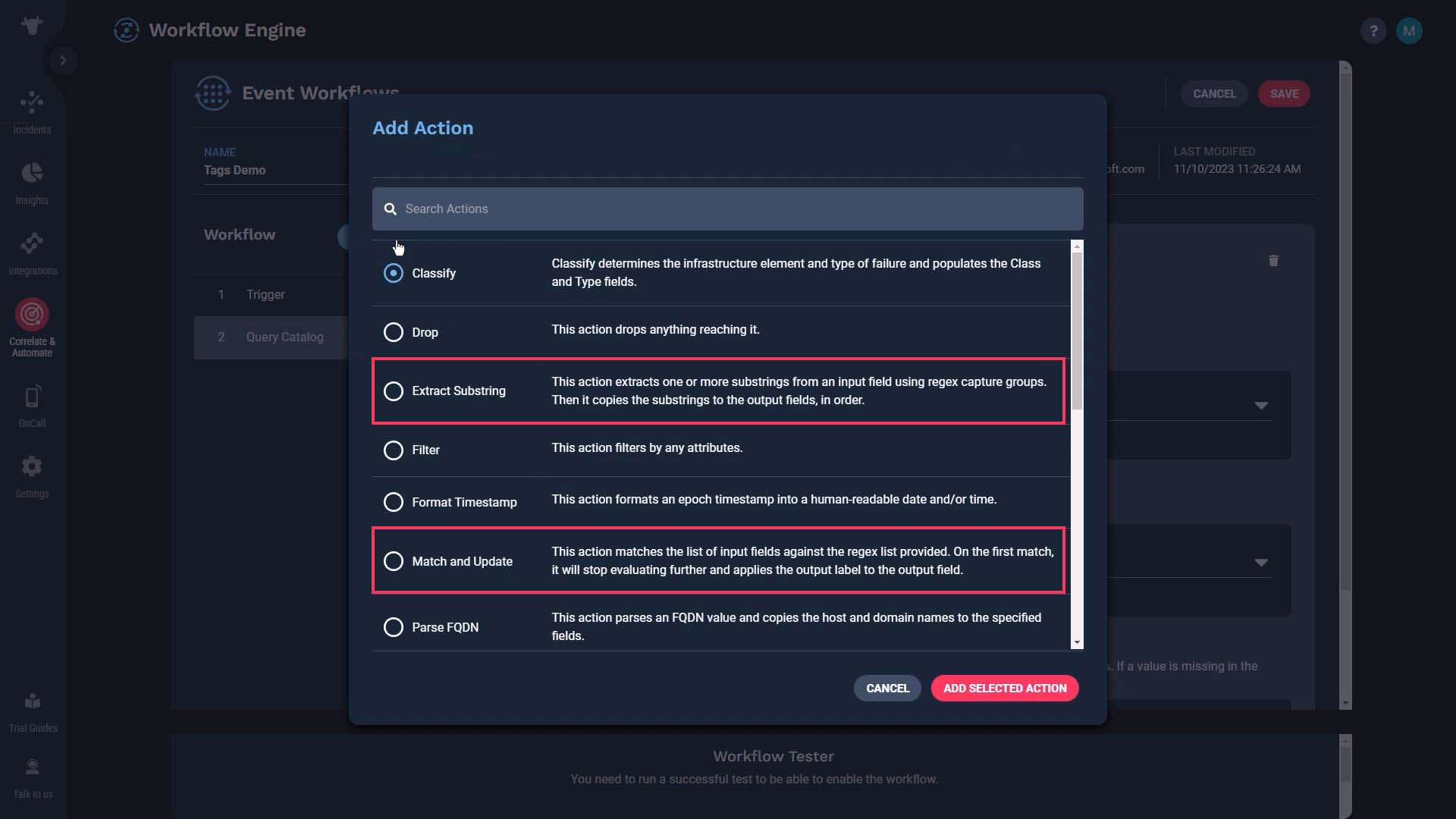Cancel the Add Action dialog
The image size is (1456, 819).
(887, 689)
